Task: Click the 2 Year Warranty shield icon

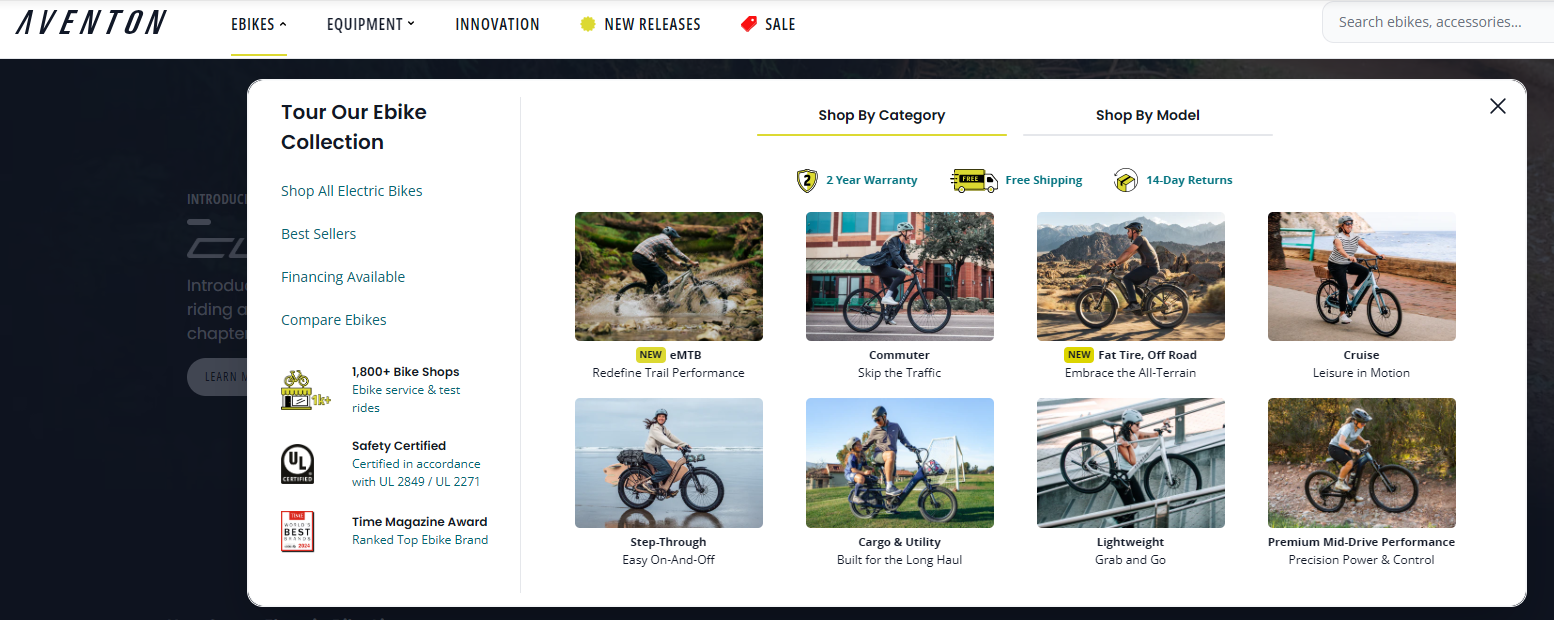Action: (x=807, y=181)
